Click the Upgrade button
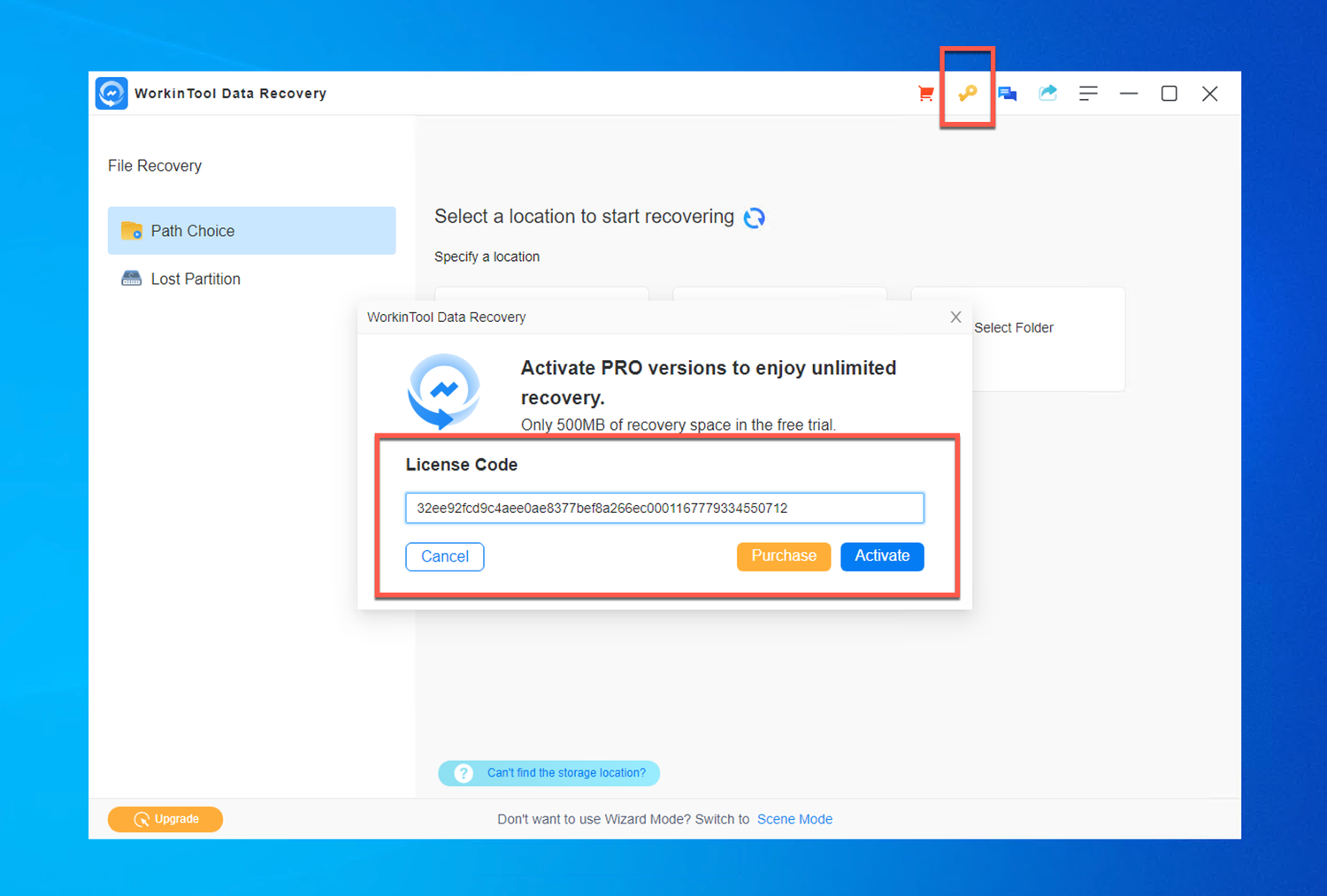1327x896 pixels. [x=165, y=819]
